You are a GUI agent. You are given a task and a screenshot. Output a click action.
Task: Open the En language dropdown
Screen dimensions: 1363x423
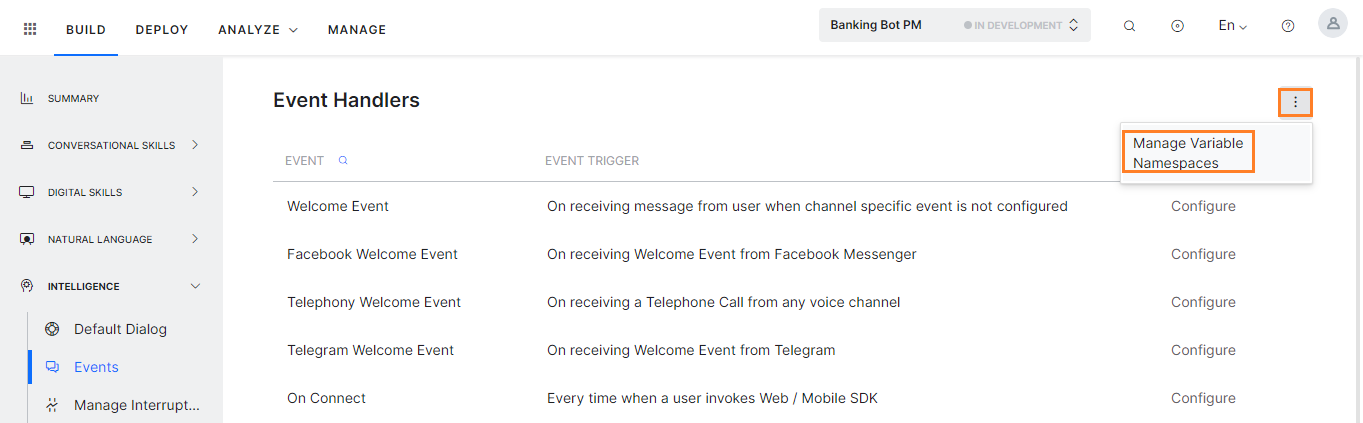(1232, 26)
